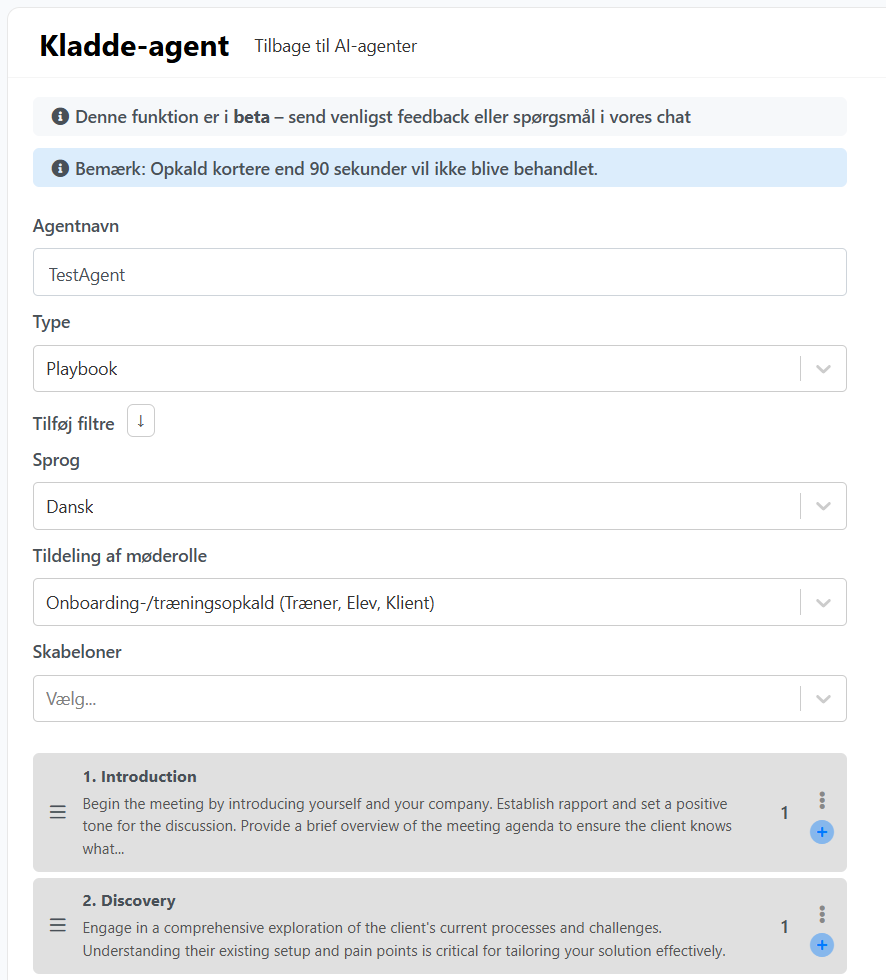Open three-dot menu for Discovery step
Viewport: 886px width, 980px height.
pos(822,914)
